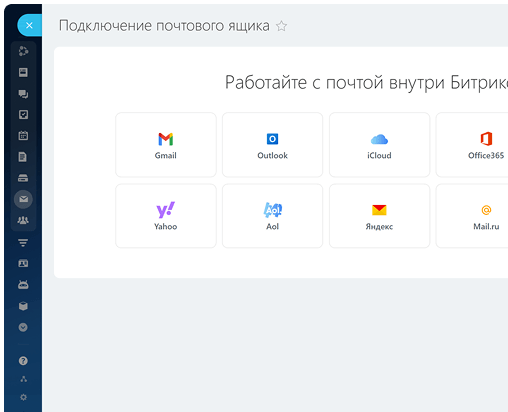Open the Calendar sidebar icon
Image resolution: width=508 pixels, height=412 pixels.
point(23,136)
